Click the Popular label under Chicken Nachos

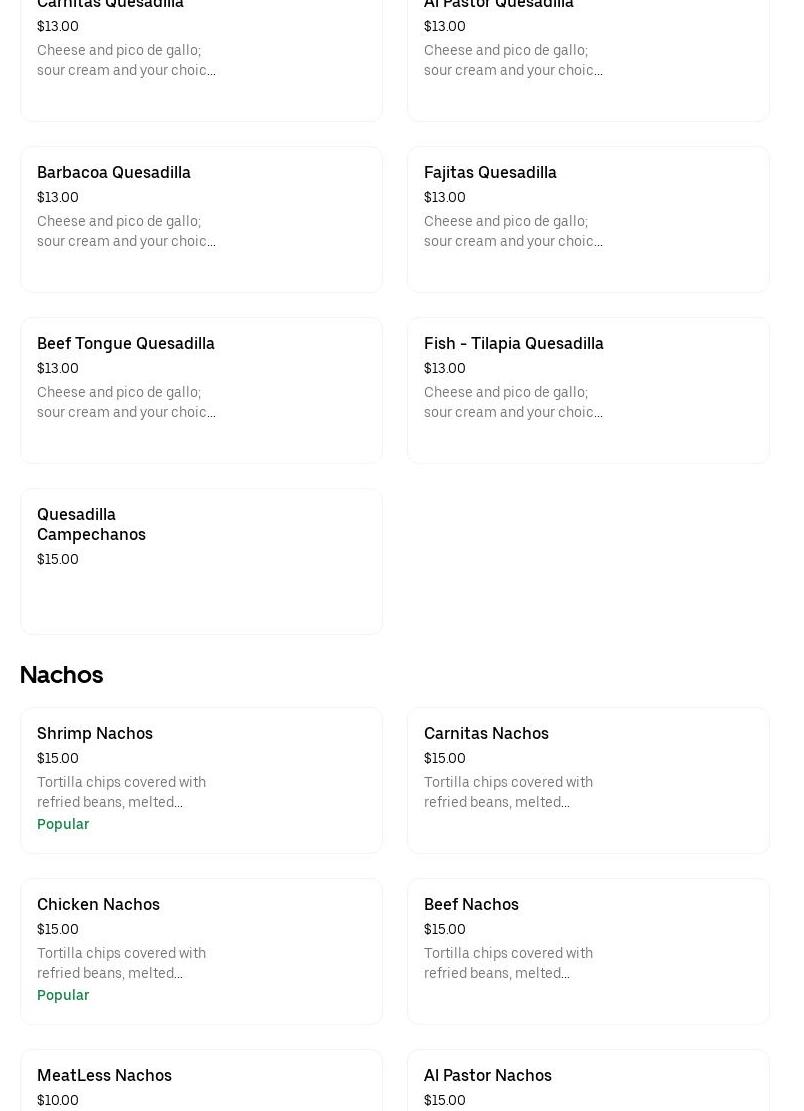point(63,995)
